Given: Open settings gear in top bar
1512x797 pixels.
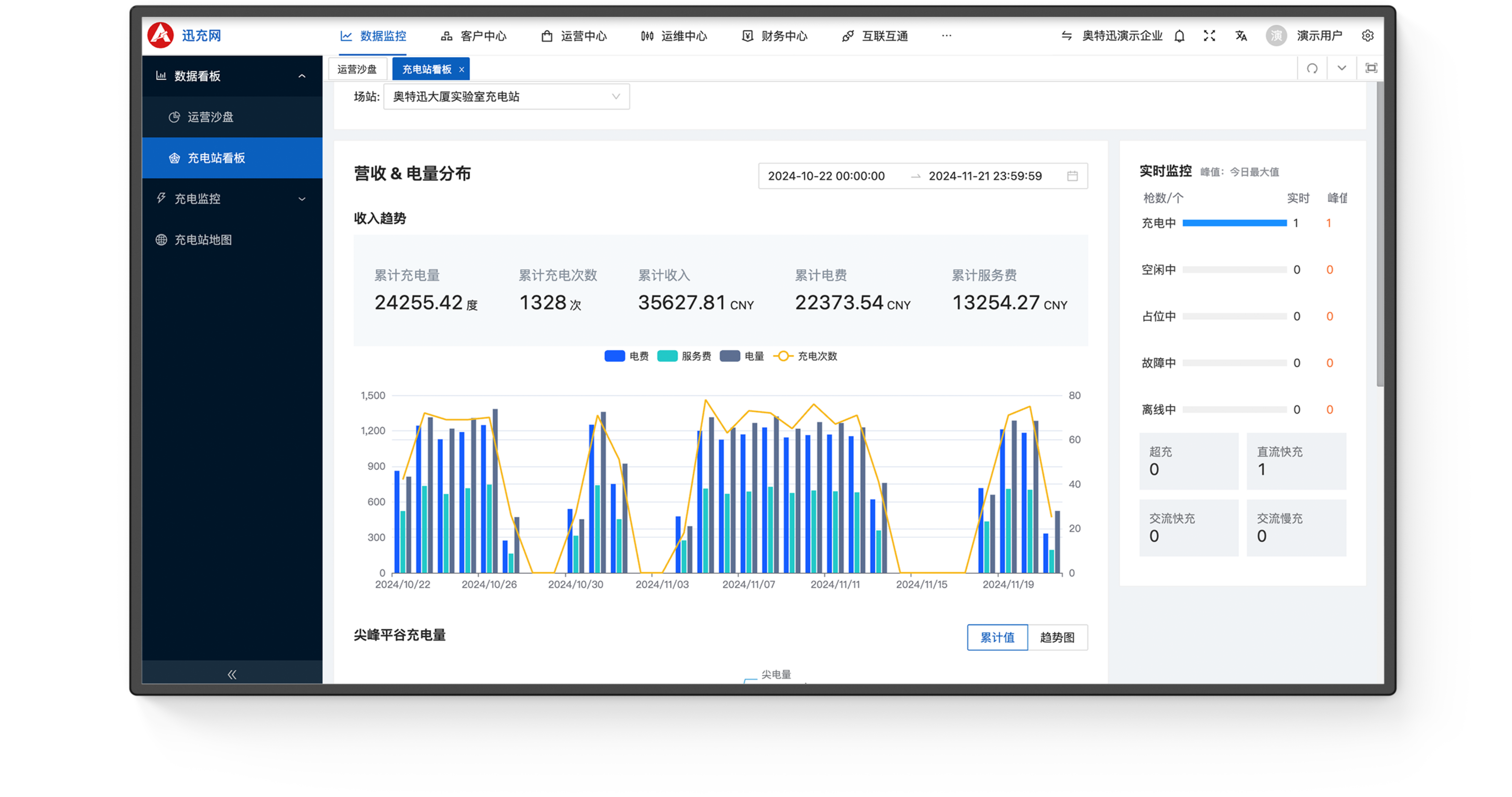Looking at the screenshot, I should click(x=1368, y=36).
